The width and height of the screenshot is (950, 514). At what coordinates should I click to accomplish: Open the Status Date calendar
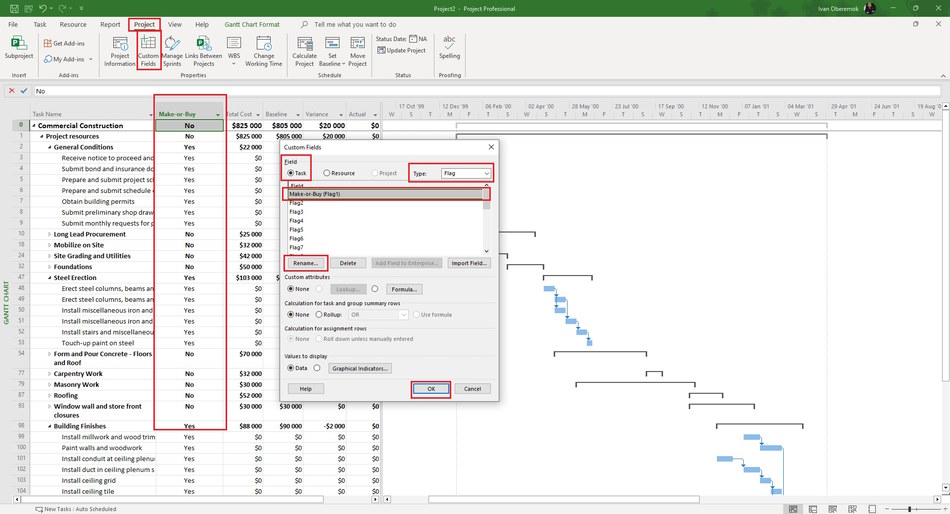coord(413,39)
